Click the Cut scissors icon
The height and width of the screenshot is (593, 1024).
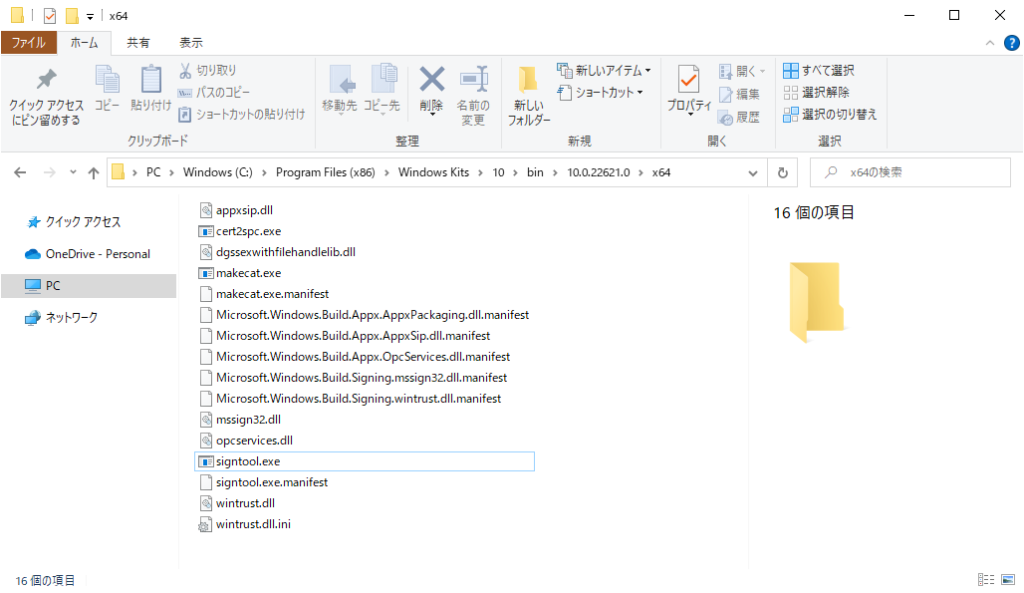coord(185,71)
